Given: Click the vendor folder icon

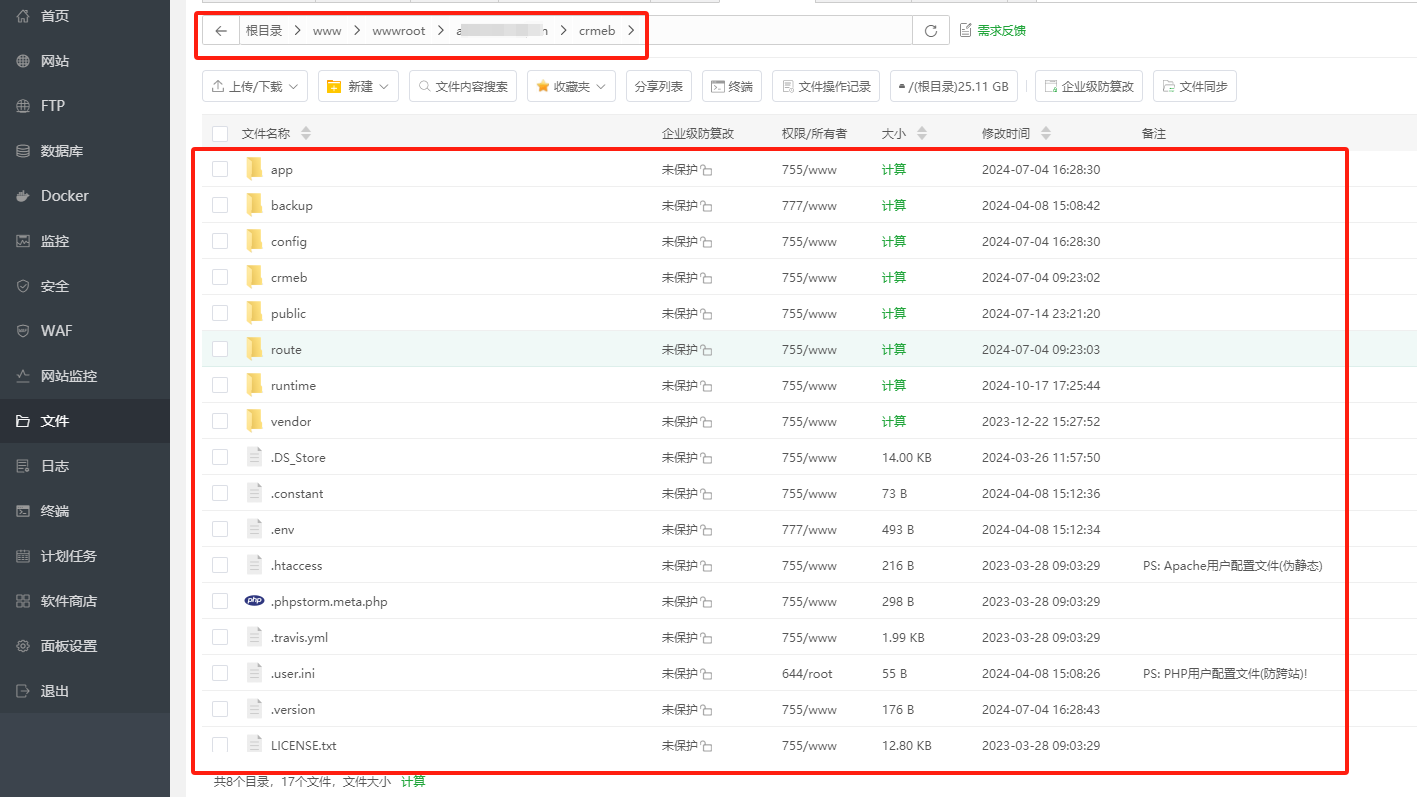Looking at the screenshot, I should [x=254, y=421].
